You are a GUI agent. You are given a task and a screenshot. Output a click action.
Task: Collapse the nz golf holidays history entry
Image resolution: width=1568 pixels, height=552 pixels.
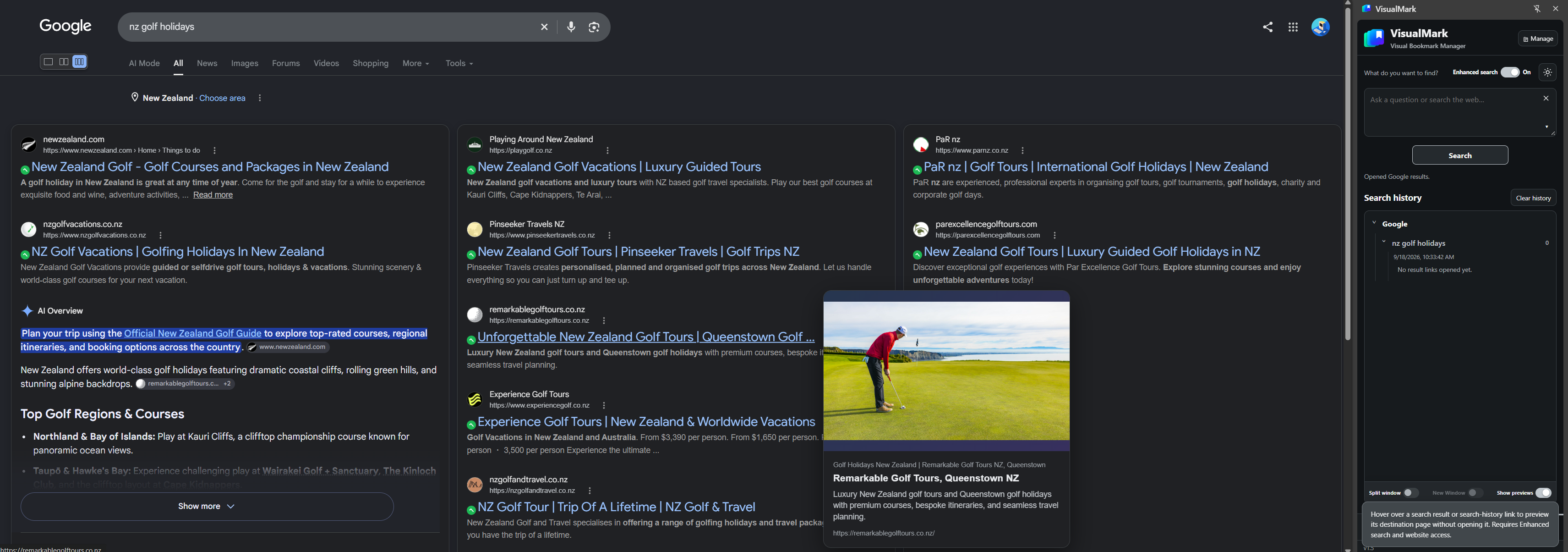[x=1383, y=242]
